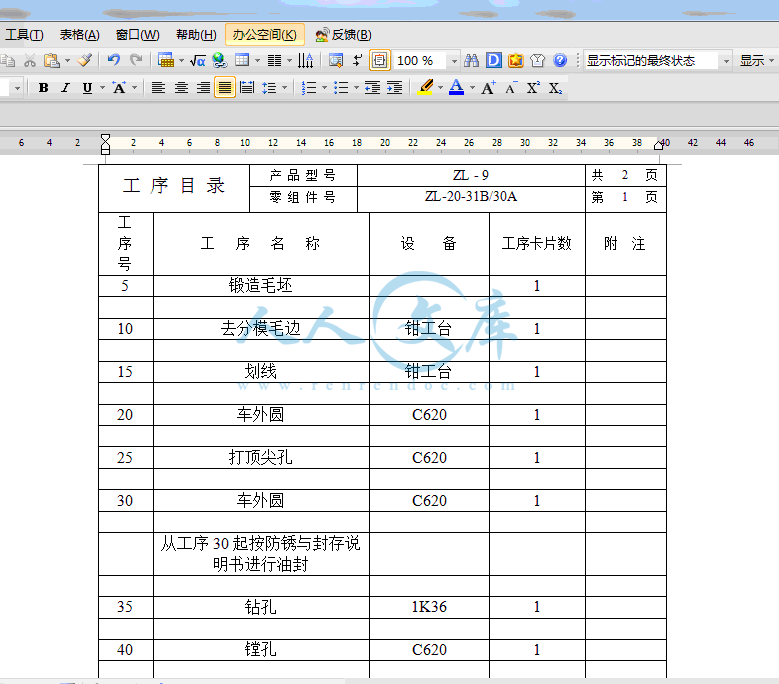Apply the yellow highlight color
Image resolution: width=779 pixels, height=684 pixels.
click(425, 88)
